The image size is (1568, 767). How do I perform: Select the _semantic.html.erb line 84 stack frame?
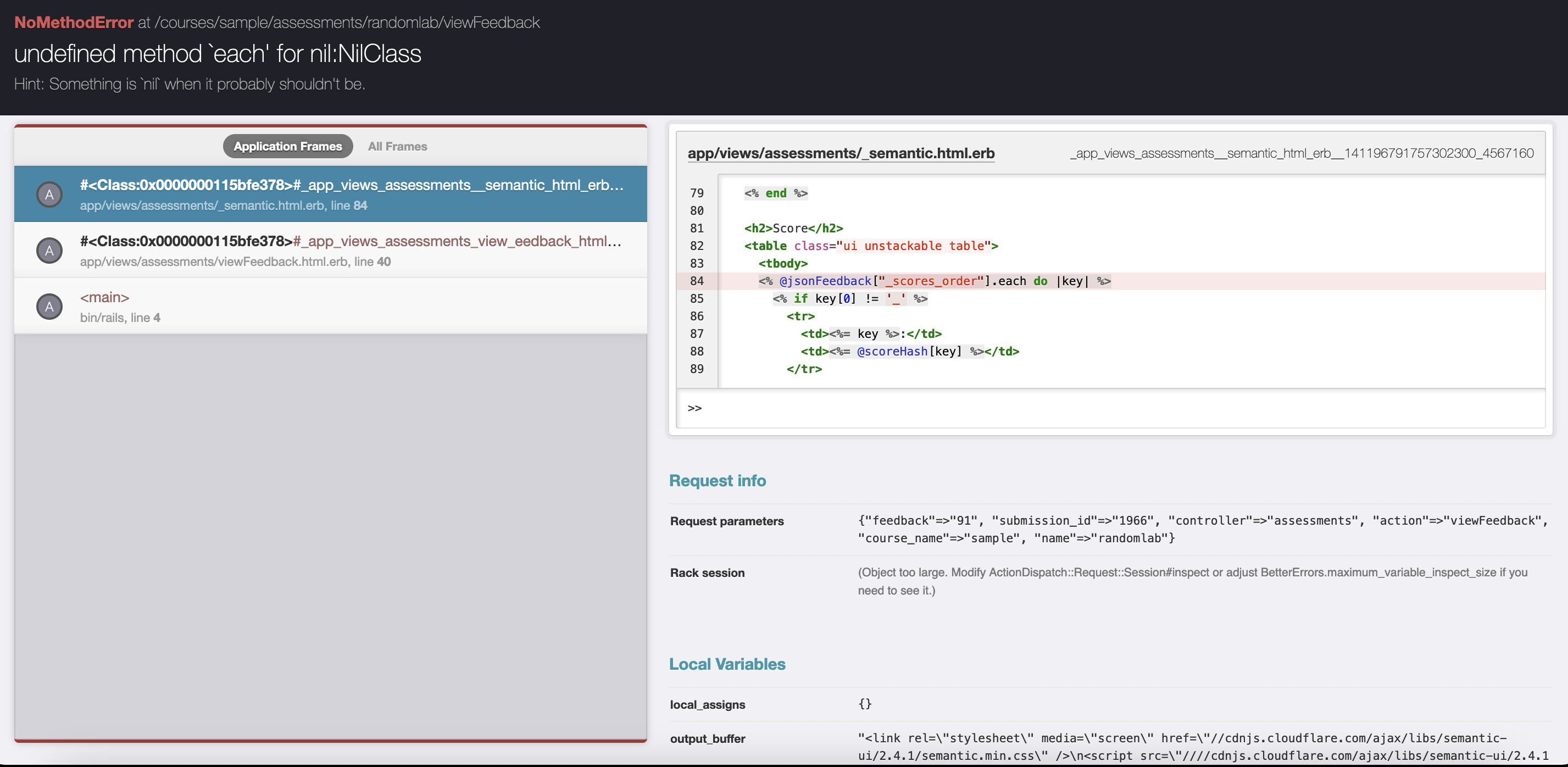click(351, 194)
